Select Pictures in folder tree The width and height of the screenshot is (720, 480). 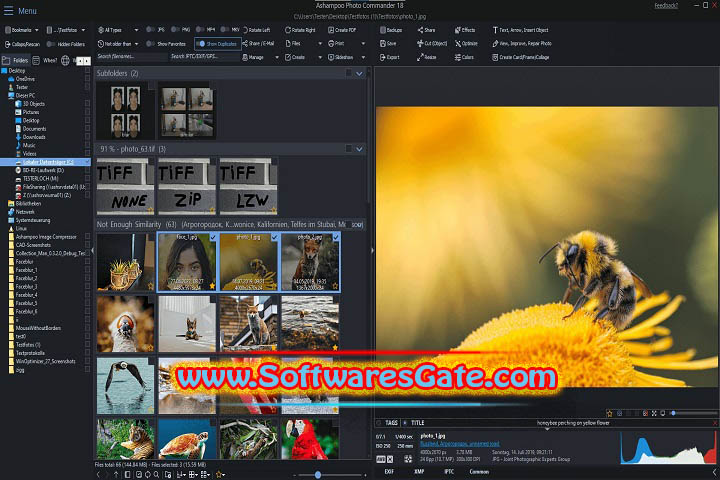pos(31,112)
